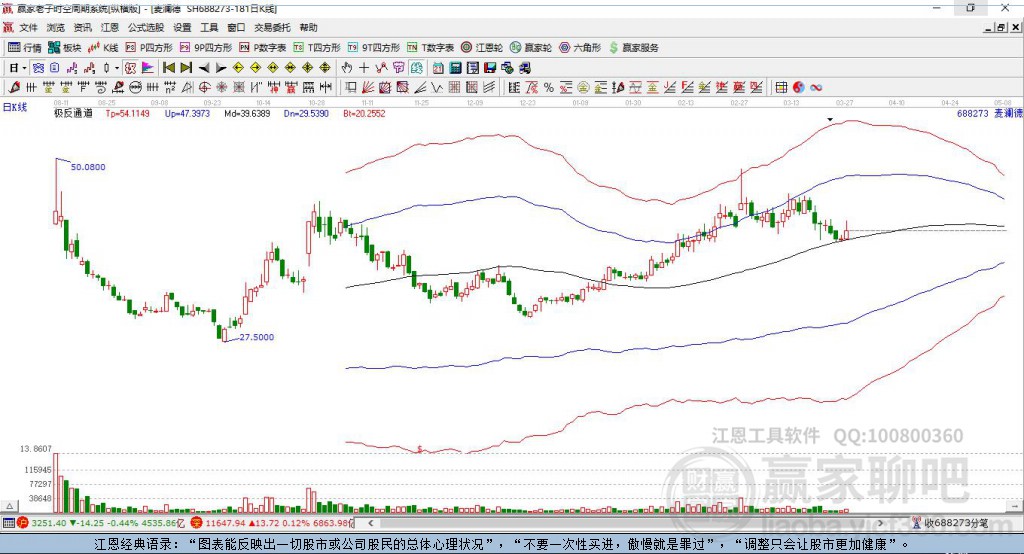
Task: Open the calculator icon
Action: pyautogui.click(x=455, y=68)
